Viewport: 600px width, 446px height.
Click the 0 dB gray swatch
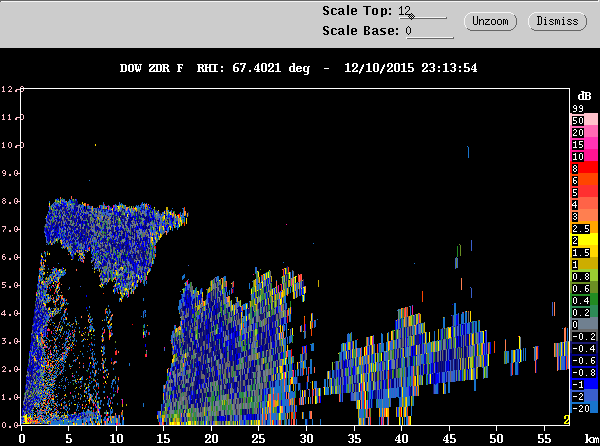(x=584, y=325)
